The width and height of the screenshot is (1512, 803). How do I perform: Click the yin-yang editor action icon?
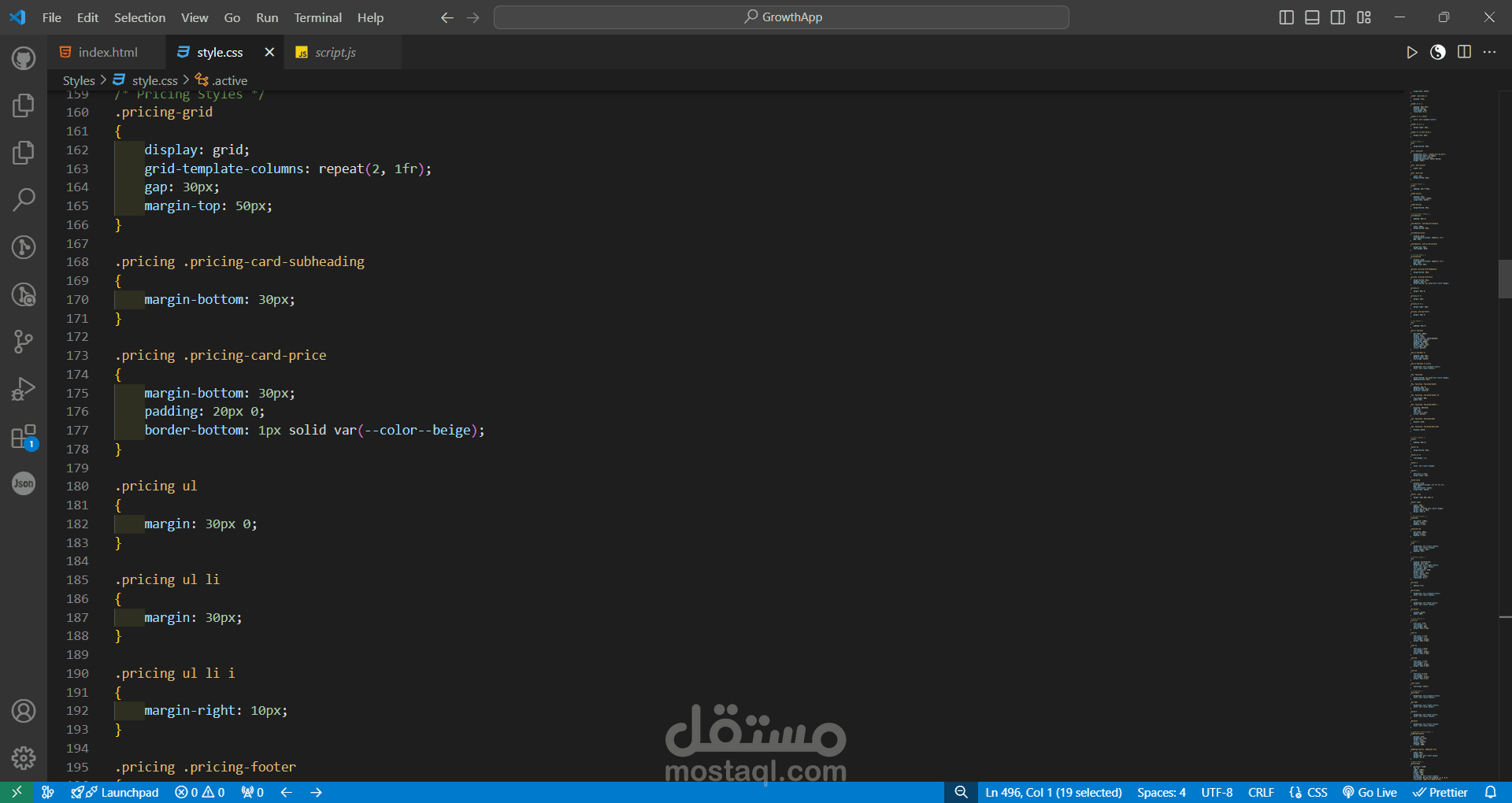tap(1438, 52)
